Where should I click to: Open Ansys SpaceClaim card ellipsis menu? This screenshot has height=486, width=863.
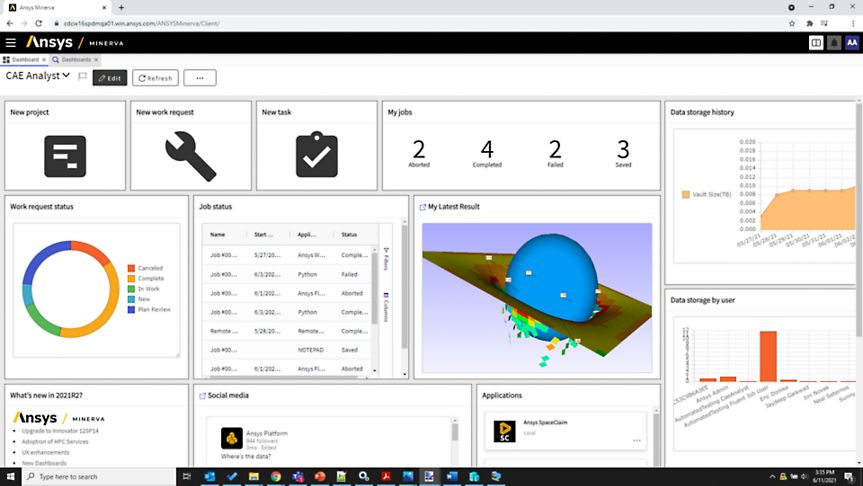click(x=636, y=440)
